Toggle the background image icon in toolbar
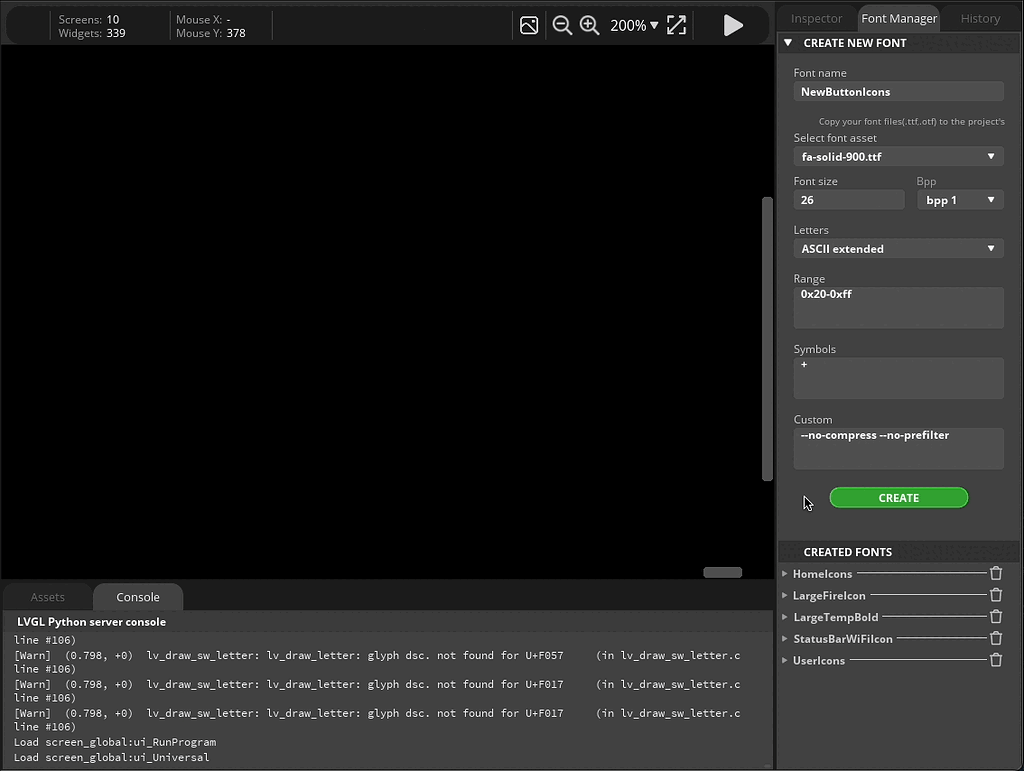The image size is (1024, 771). point(528,25)
